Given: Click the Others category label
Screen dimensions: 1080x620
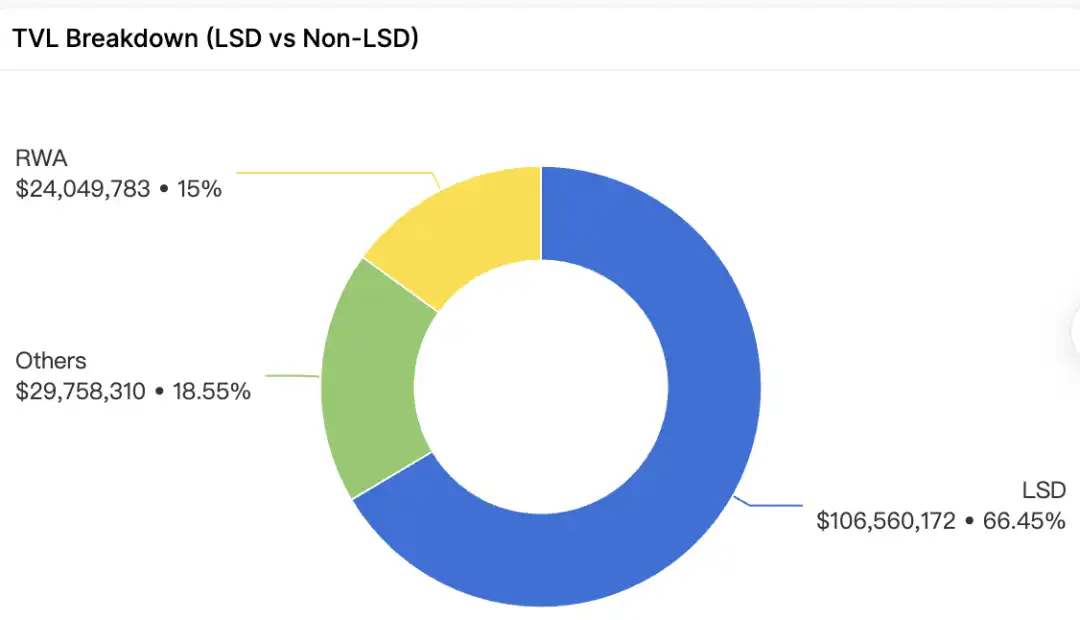Looking at the screenshot, I should pyautogui.click(x=51, y=361).
